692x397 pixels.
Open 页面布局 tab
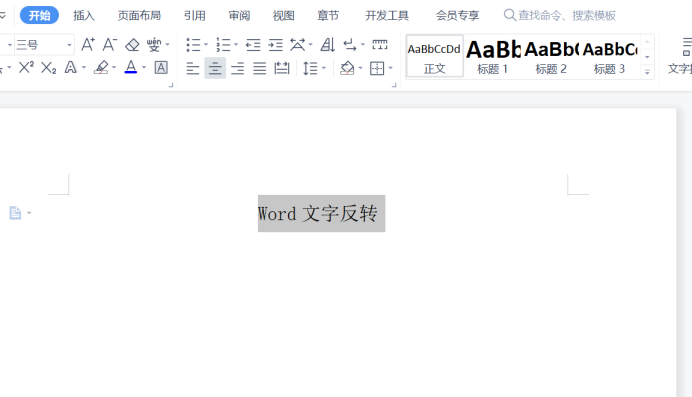(x=139, y=15)
